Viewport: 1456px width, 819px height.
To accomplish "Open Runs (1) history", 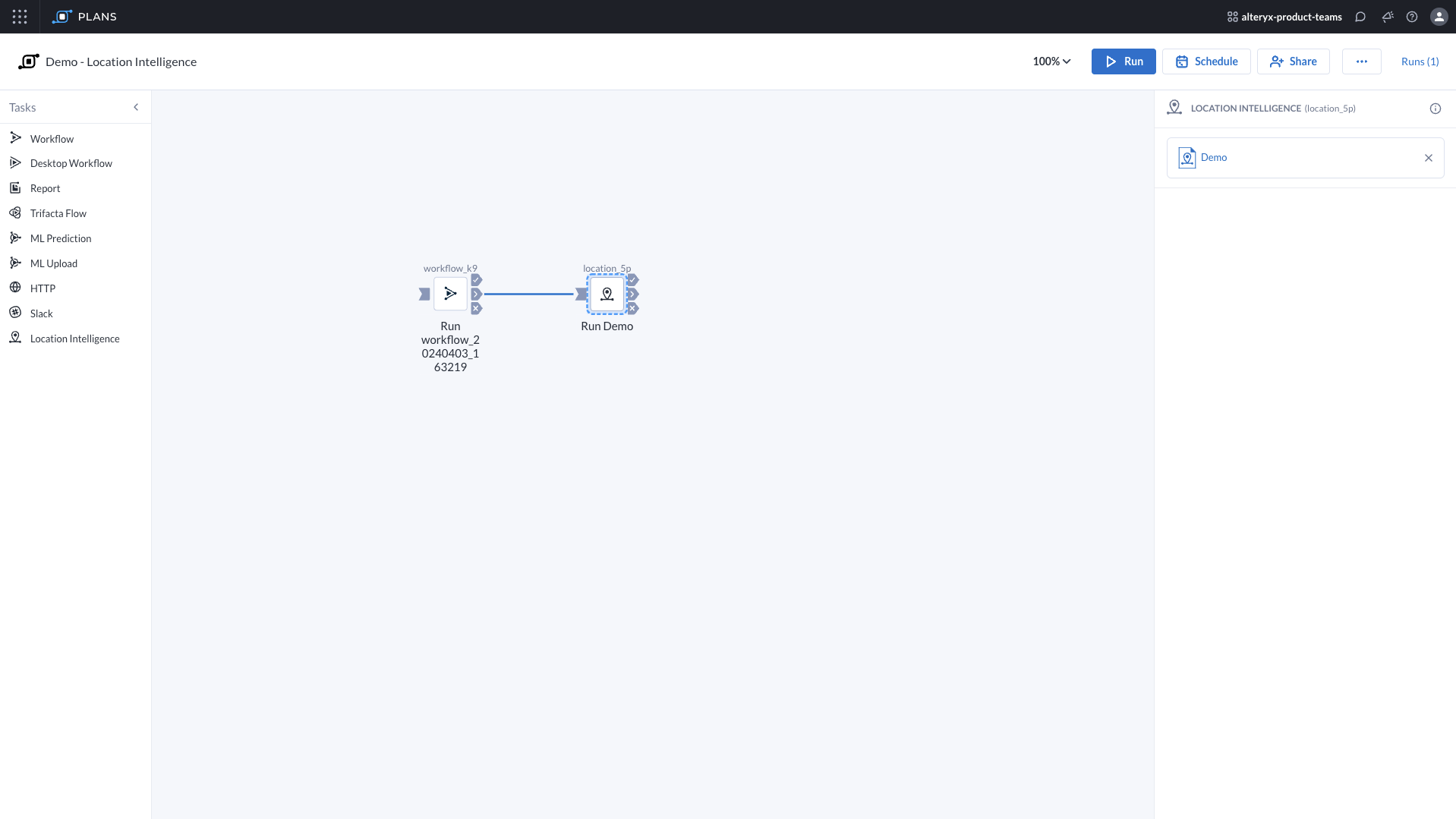I will (x=1420, y=61).
